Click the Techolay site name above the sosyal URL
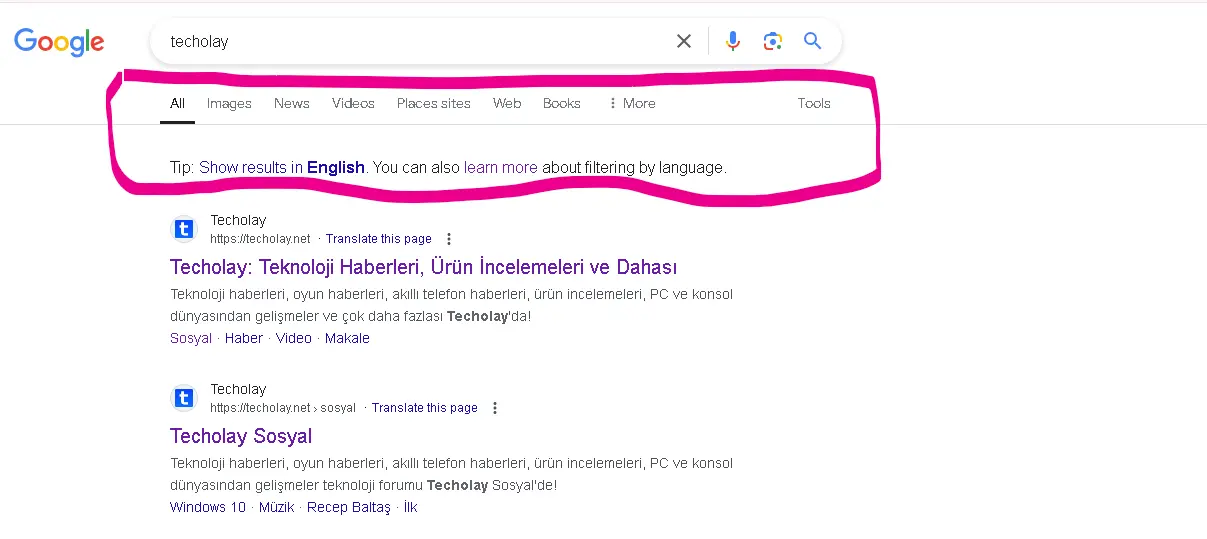Viewport: 1207px width, 539px height. 238,389
